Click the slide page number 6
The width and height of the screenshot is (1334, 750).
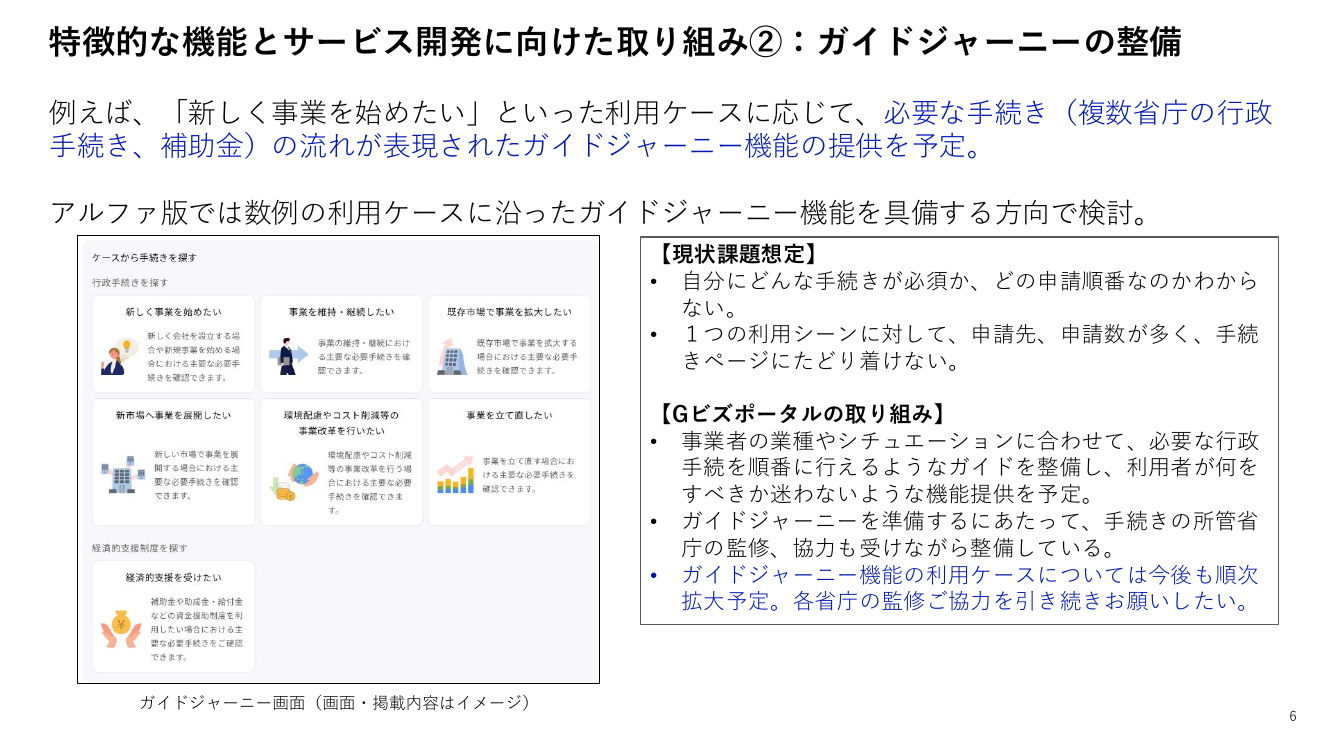click(1292, 716)
